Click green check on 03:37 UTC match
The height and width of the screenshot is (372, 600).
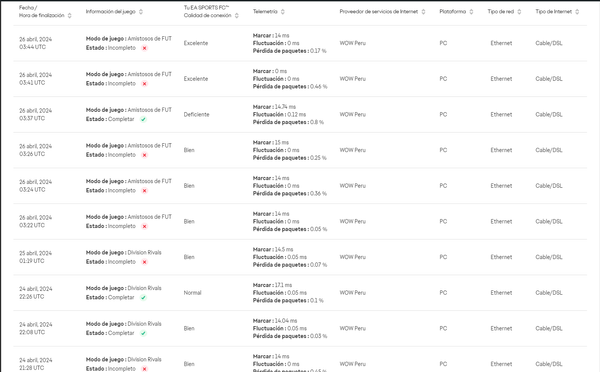coord(143,119)
